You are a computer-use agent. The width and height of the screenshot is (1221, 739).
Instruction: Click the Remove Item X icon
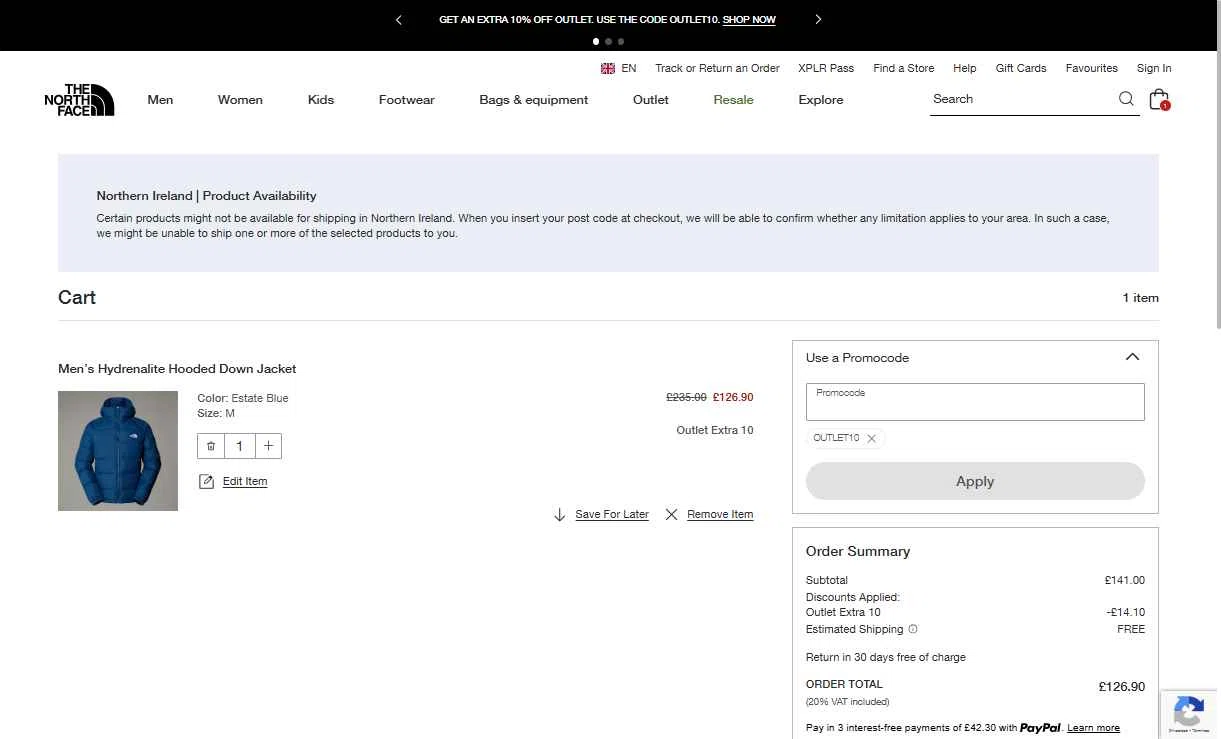click(672, 515)
